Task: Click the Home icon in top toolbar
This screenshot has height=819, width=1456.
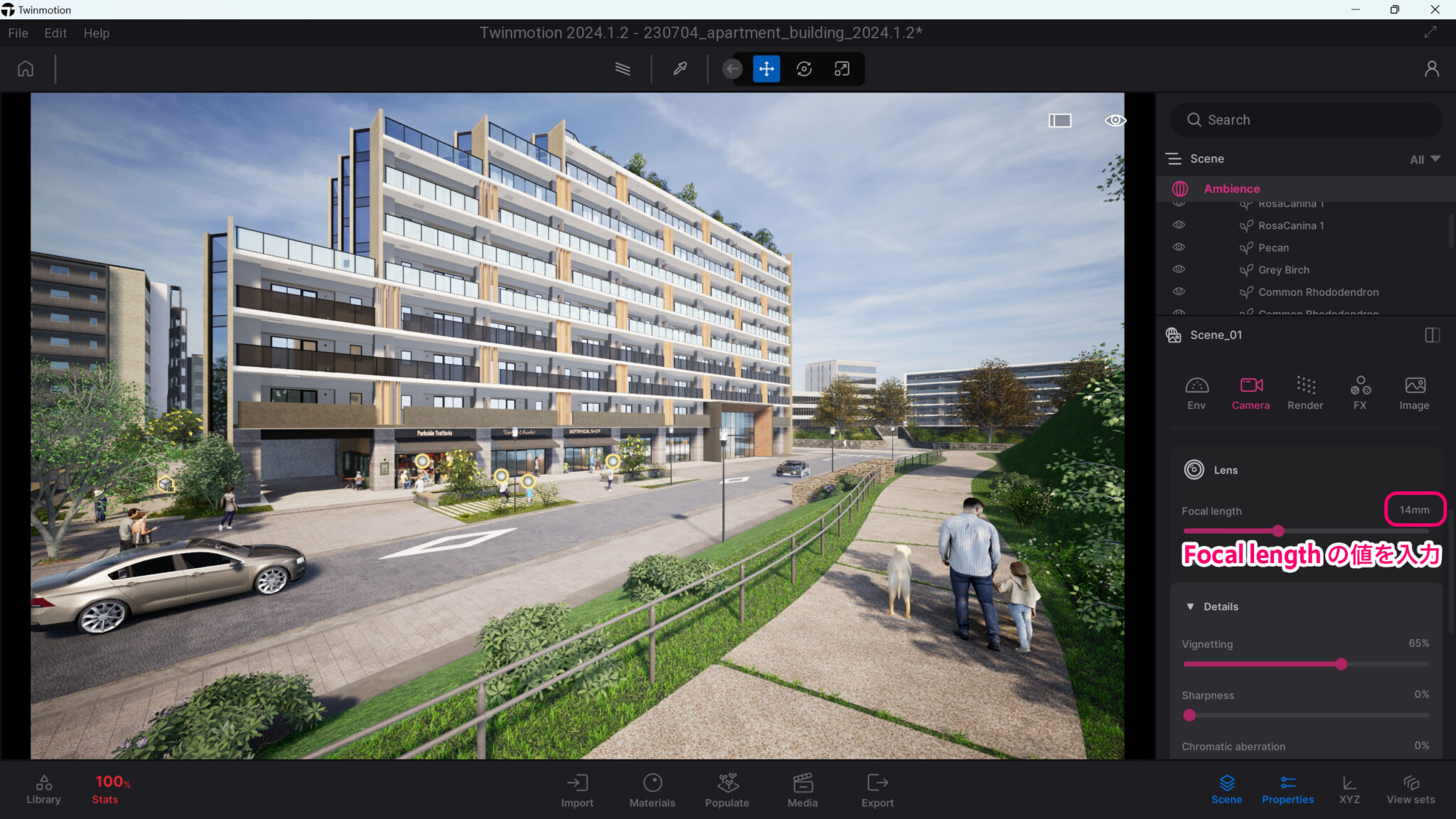Action: [x=26, y=69]
